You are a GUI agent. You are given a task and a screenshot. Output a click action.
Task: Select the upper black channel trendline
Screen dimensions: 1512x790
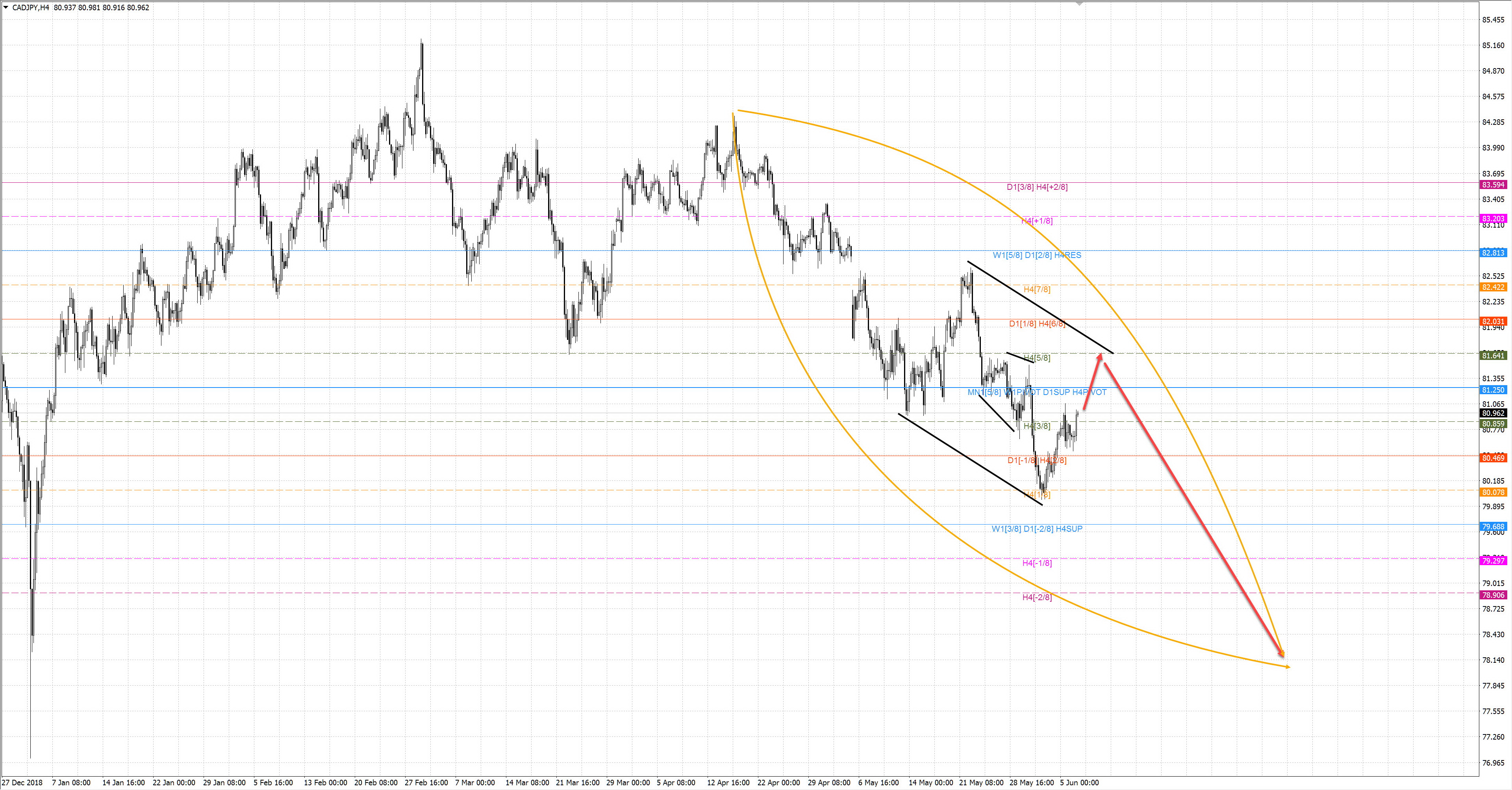[1040, 308]
